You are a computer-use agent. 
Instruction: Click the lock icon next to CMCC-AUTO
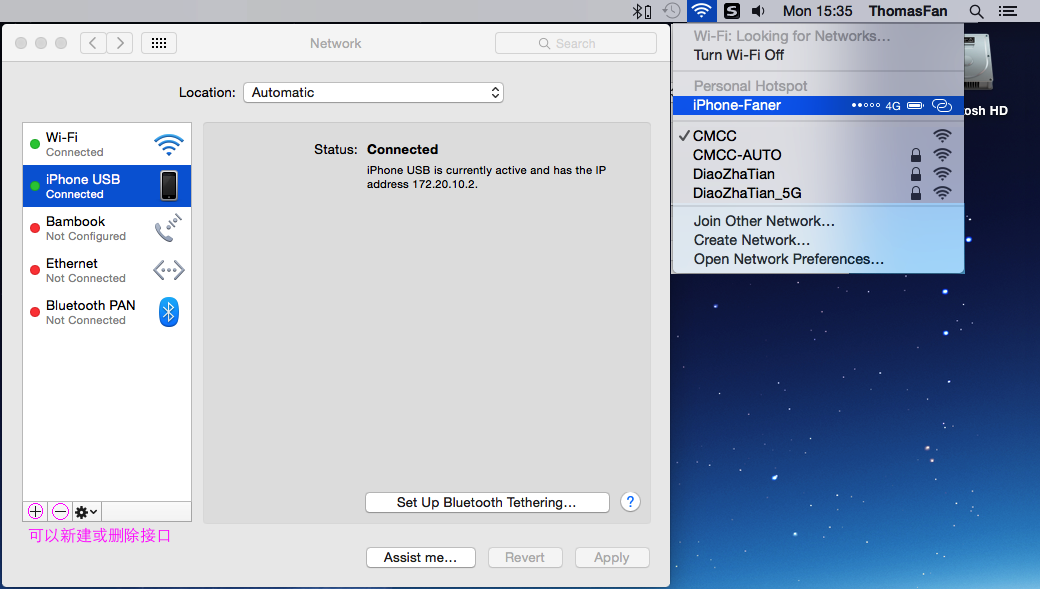click(915, 155)
